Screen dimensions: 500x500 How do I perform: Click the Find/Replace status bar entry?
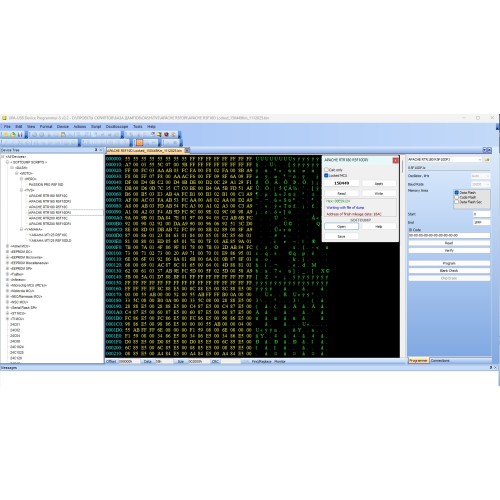[x=261, y=361]
